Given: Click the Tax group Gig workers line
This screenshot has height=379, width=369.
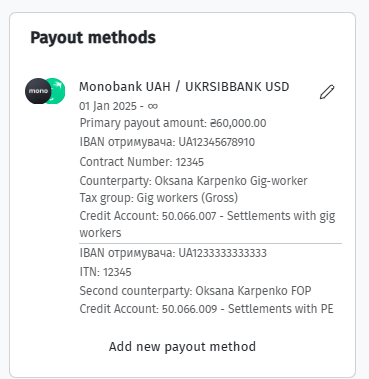Looking at the screenshot, I should [159, 198].
